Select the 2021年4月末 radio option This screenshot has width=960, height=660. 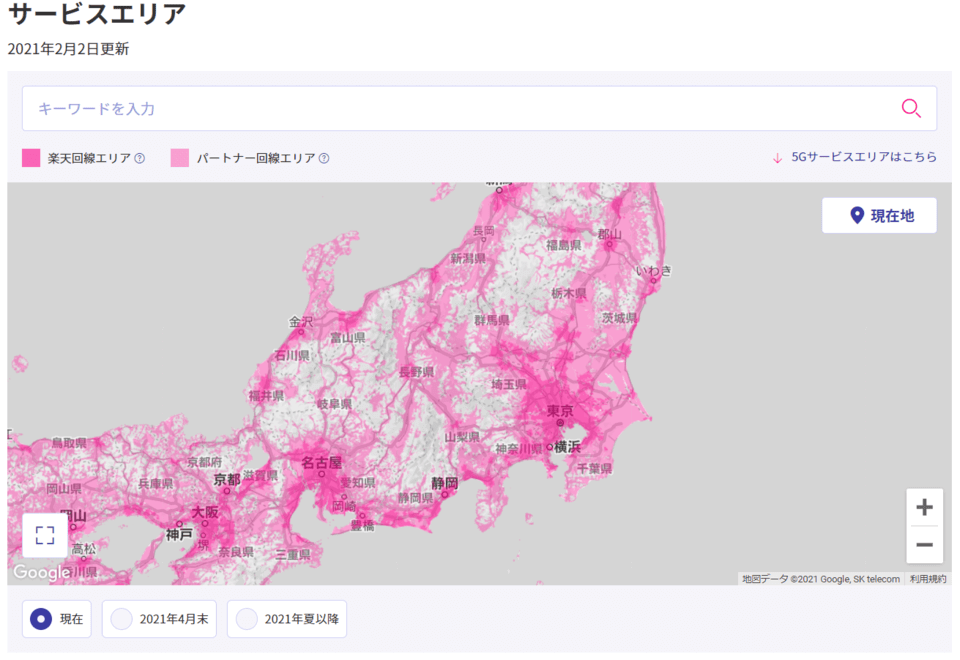(159, 619)
